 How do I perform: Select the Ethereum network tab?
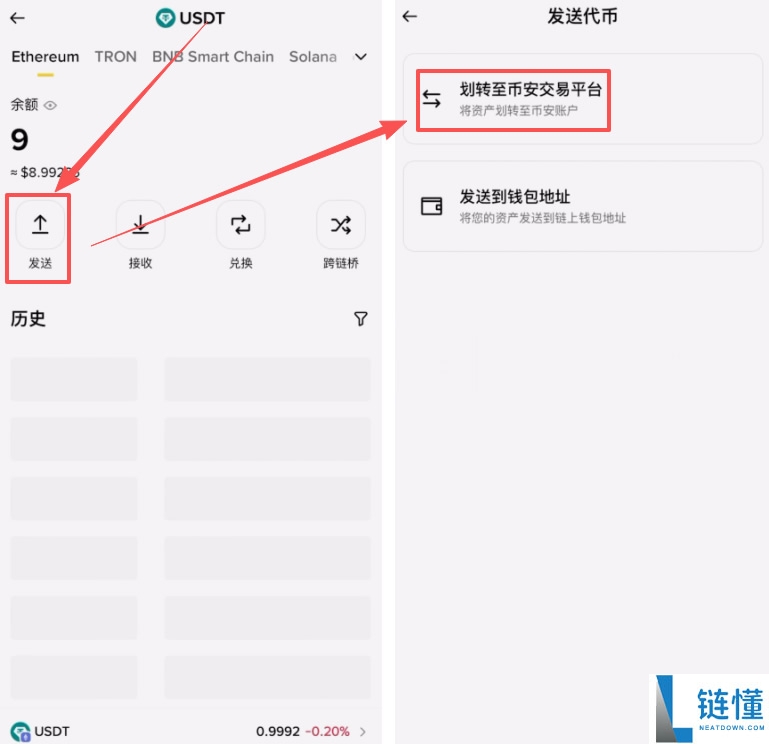pyautogui.click(x=45, y=57)
